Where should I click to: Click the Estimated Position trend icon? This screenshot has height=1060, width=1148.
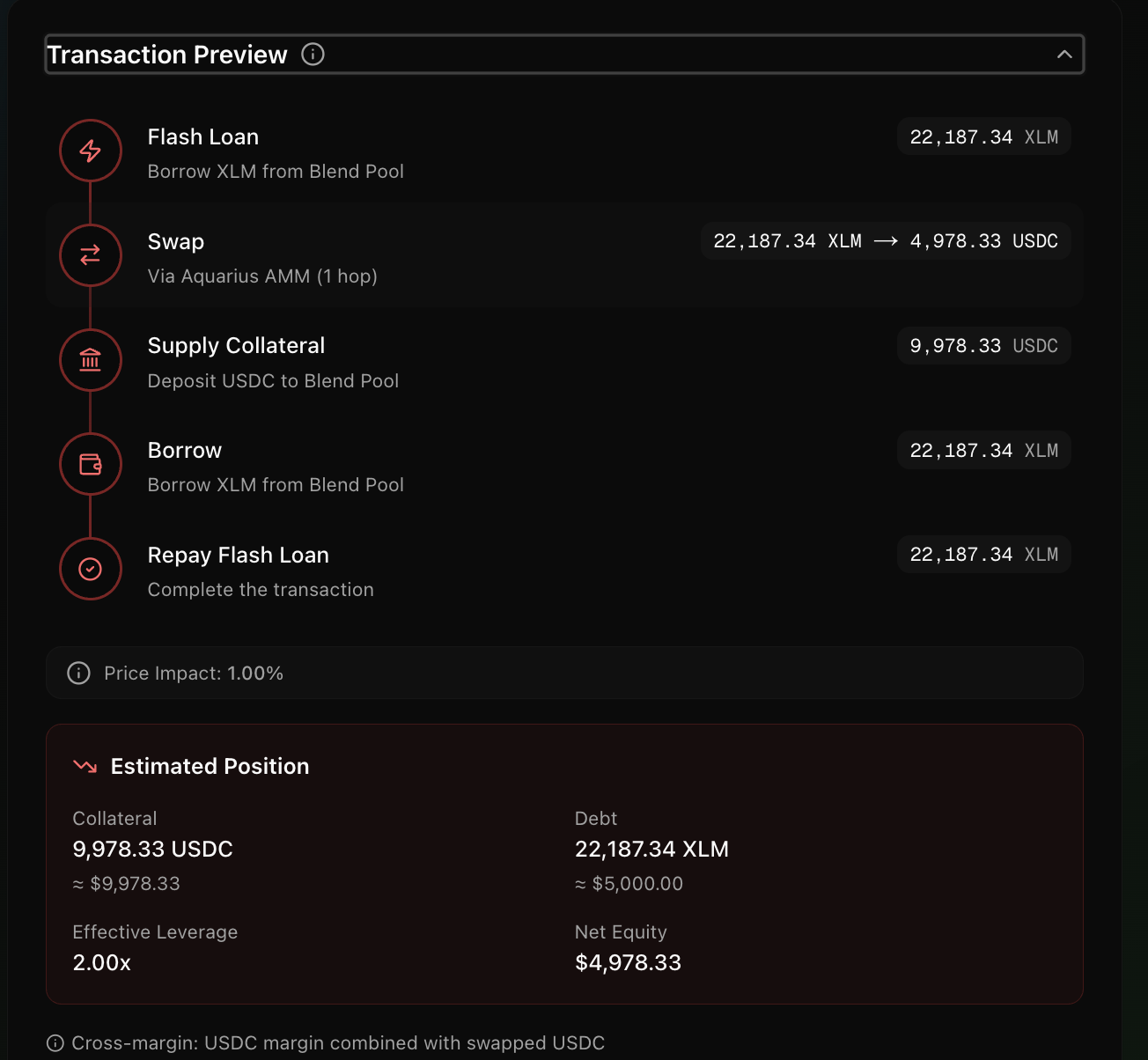(85, 766)
